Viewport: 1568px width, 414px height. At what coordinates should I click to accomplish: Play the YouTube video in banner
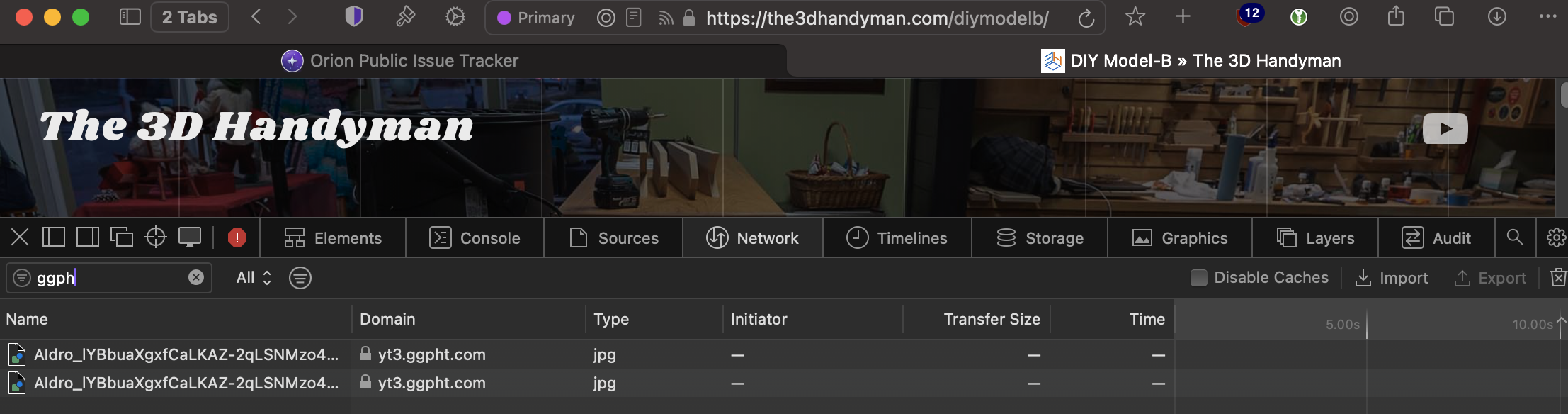pyautogui.click(x=1445, y=129)
